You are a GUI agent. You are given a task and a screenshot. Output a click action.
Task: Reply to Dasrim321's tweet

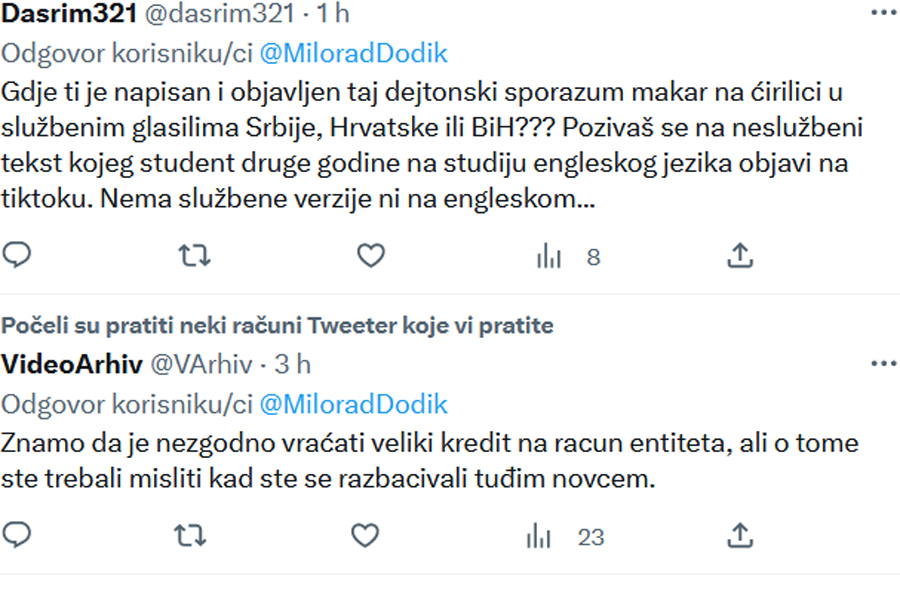pyautogui.click(x=17, y=255)
